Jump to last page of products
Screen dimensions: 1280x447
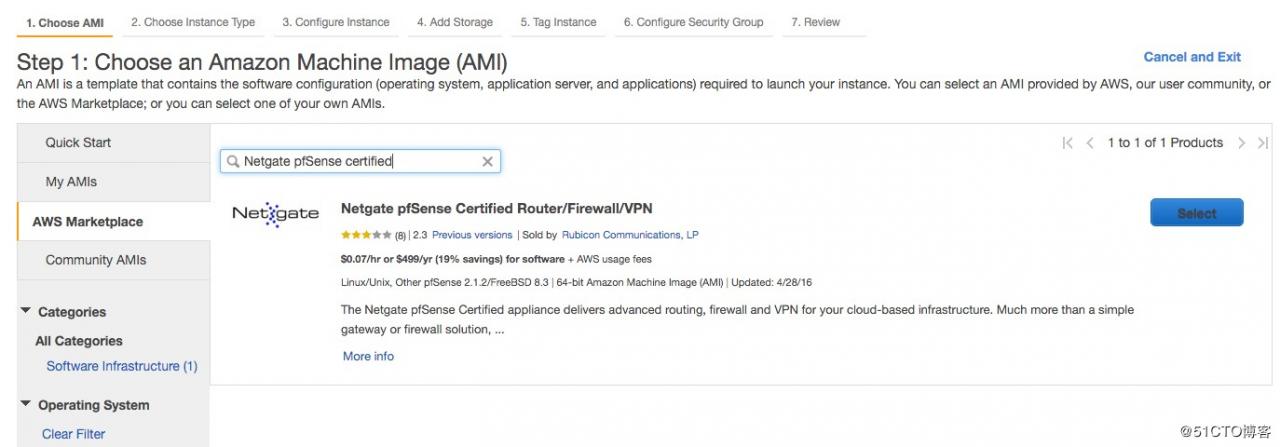coord(1263,143)
